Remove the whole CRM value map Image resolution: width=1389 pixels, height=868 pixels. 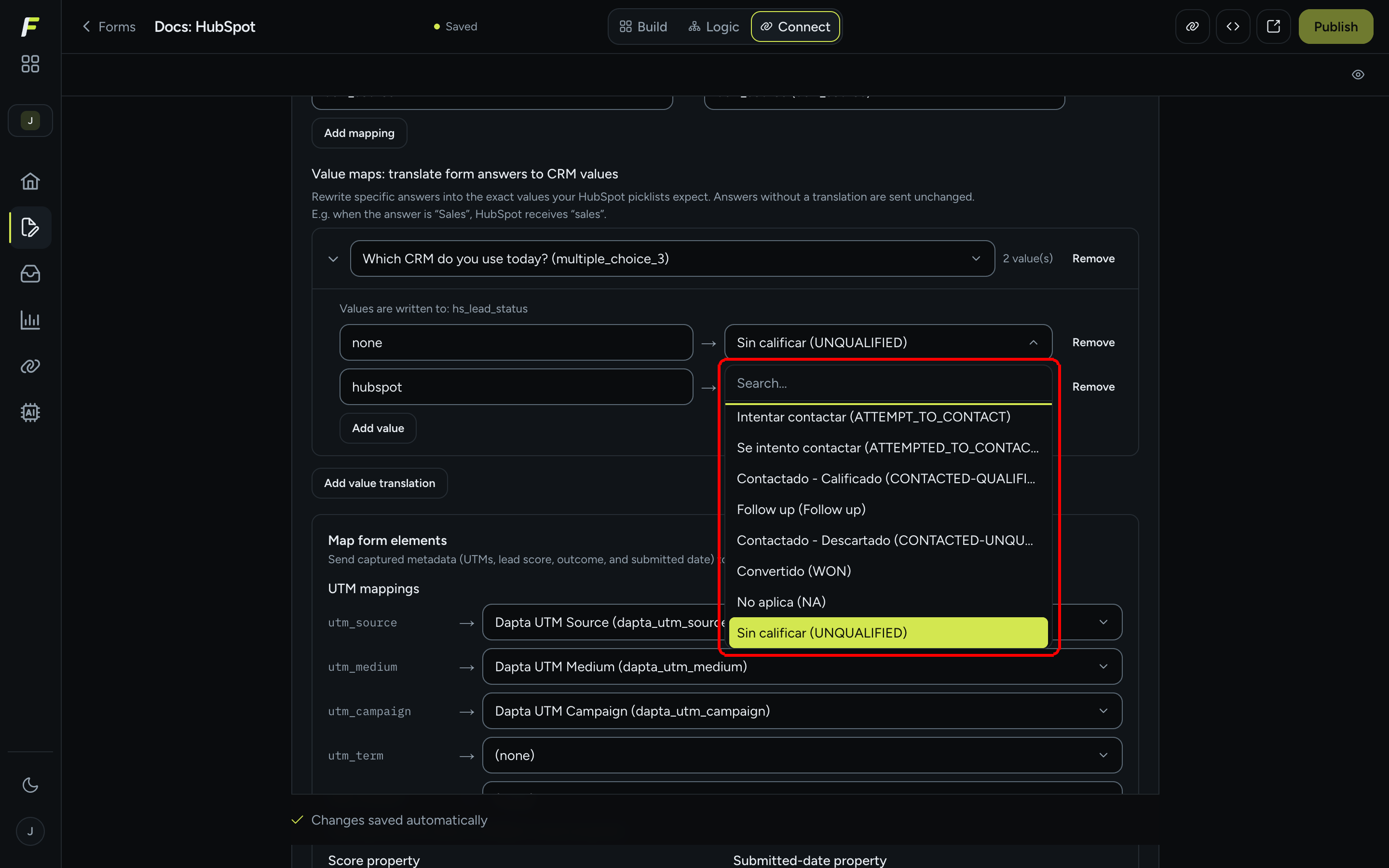pos(1093,259)
